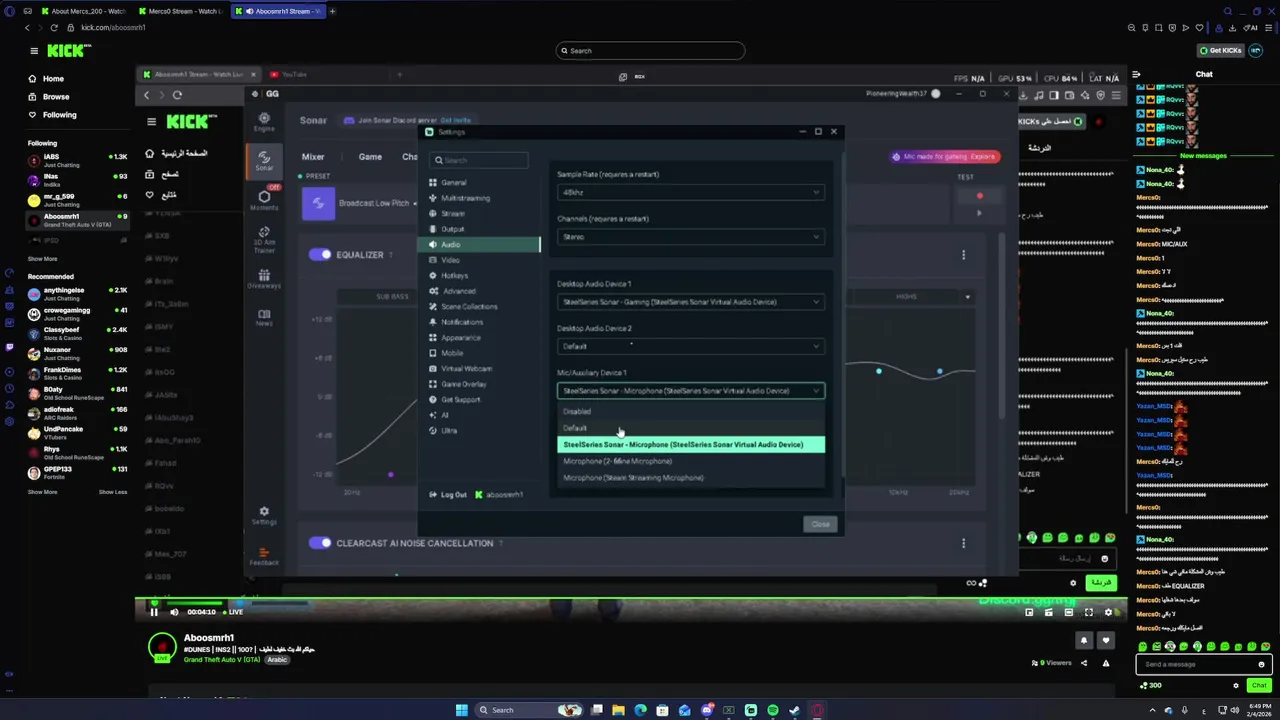This screenshot has height=720, width=1280.
Task: Open GG Settings gear in sidebar
Action: pyautogui.click(x=264, y=515)
